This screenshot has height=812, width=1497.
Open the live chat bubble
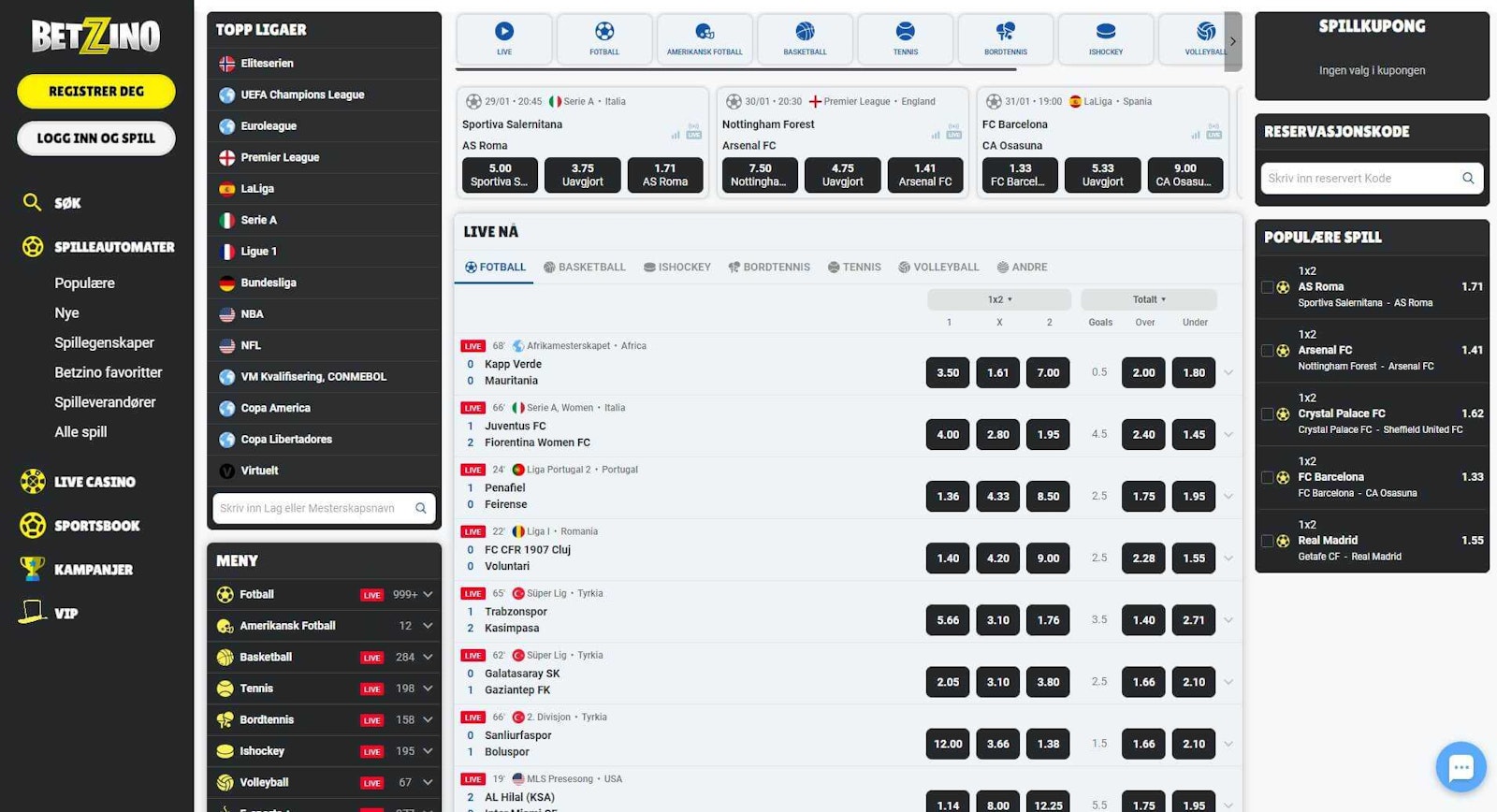(1461, 767)
